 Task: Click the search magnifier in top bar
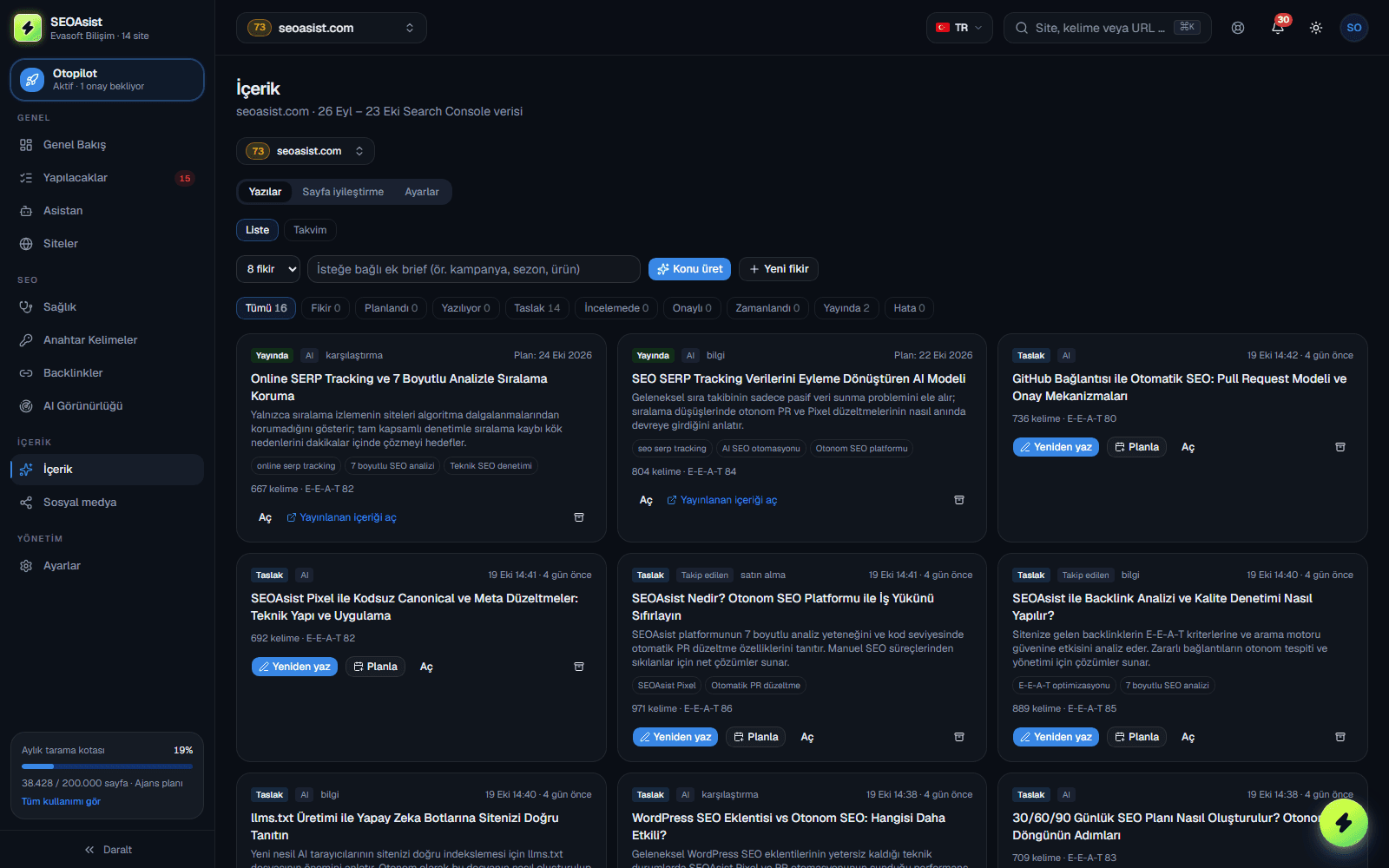tap(1022, 28)
